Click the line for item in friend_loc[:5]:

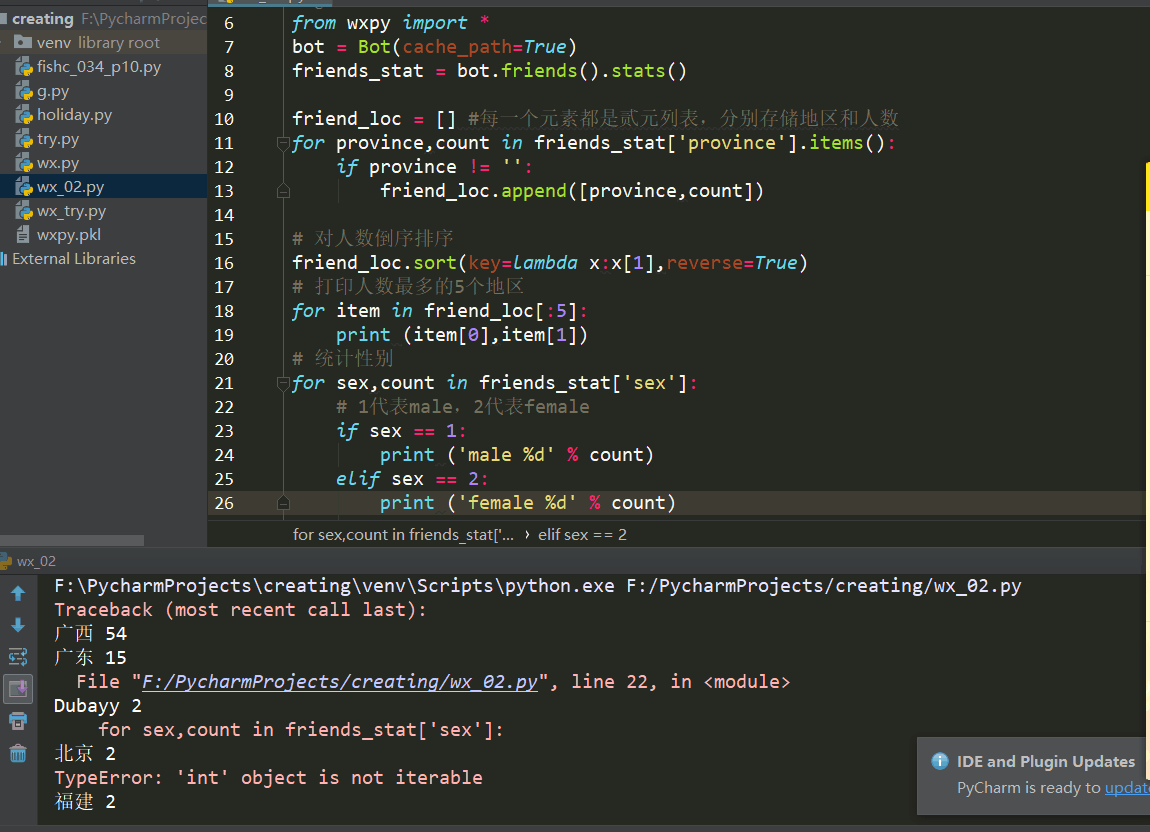tap(439, 311)
